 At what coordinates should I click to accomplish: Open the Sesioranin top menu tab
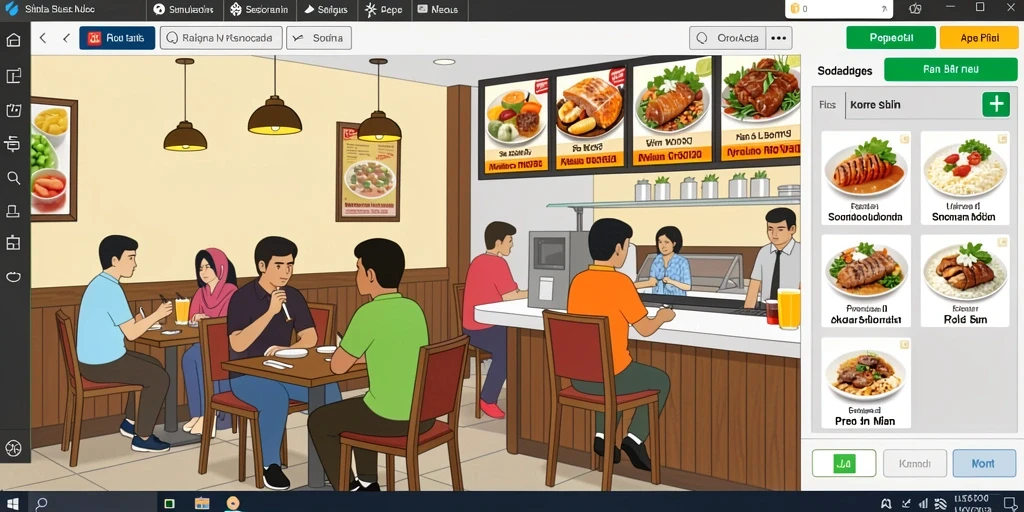[260, 10]
